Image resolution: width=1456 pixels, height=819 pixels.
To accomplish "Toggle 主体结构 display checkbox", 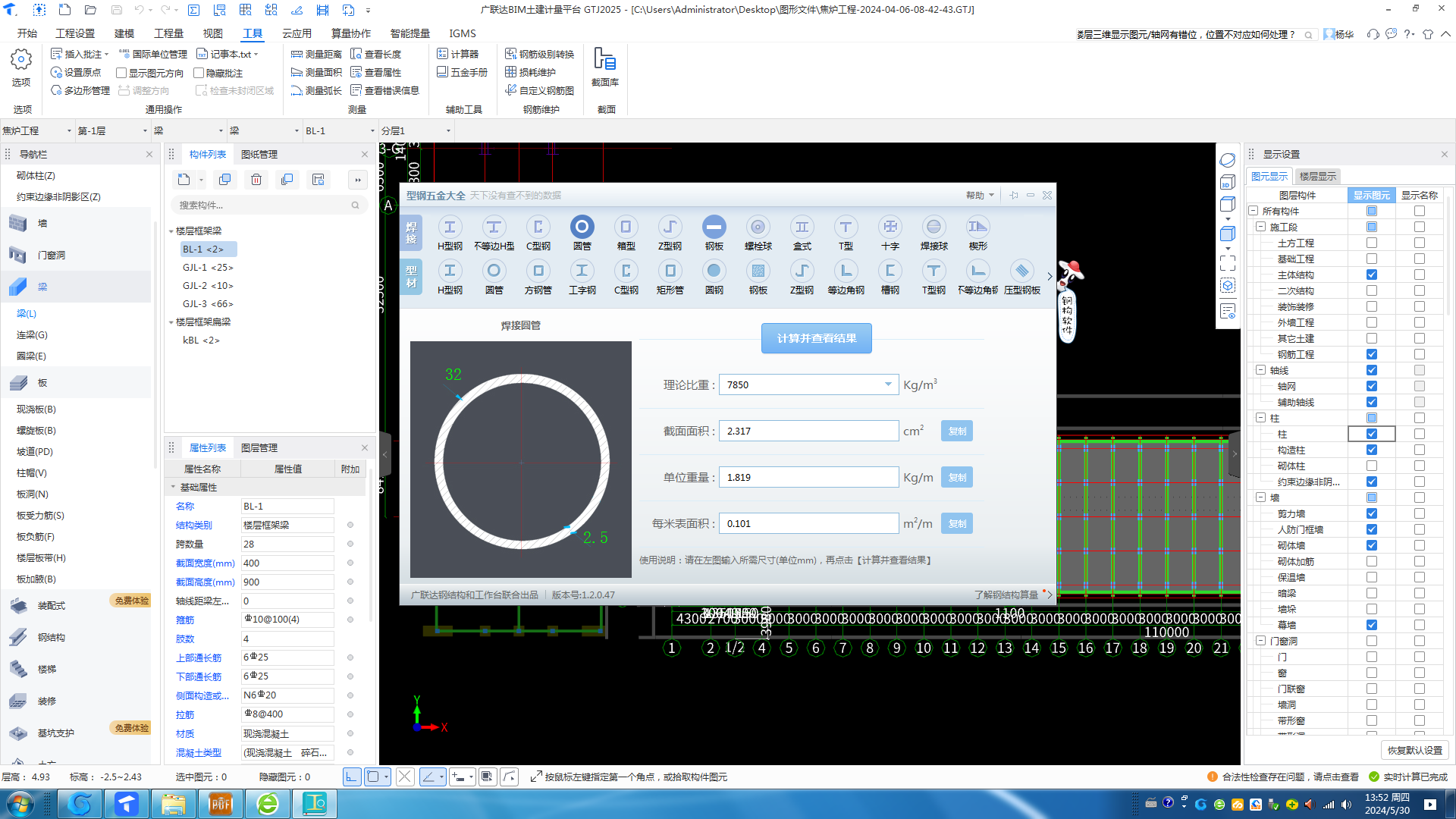I will pyautogui.click(x=1371, y=275).
